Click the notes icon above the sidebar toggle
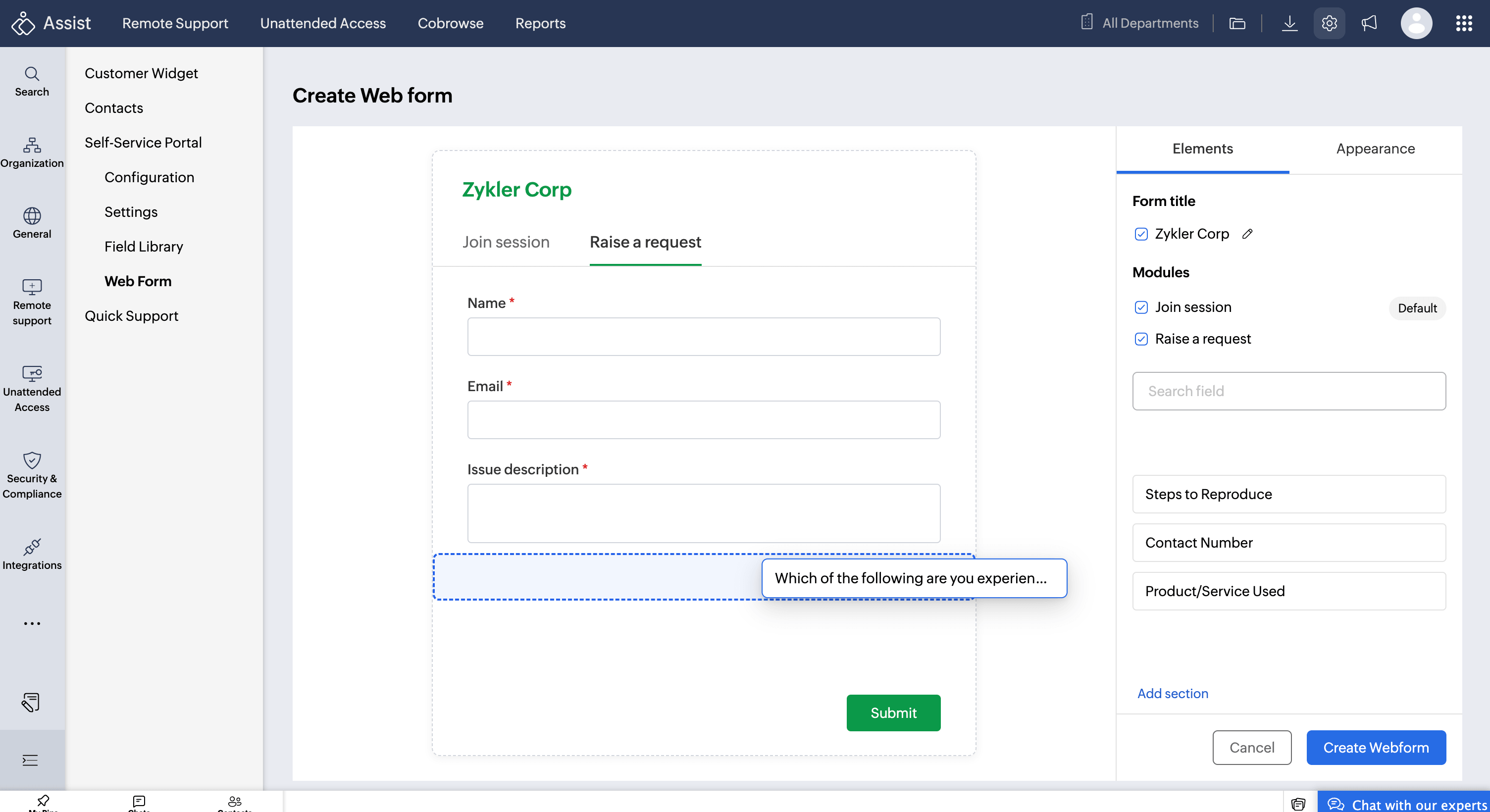The height and width of the screenshot is (812, 1490). [31, 702]
